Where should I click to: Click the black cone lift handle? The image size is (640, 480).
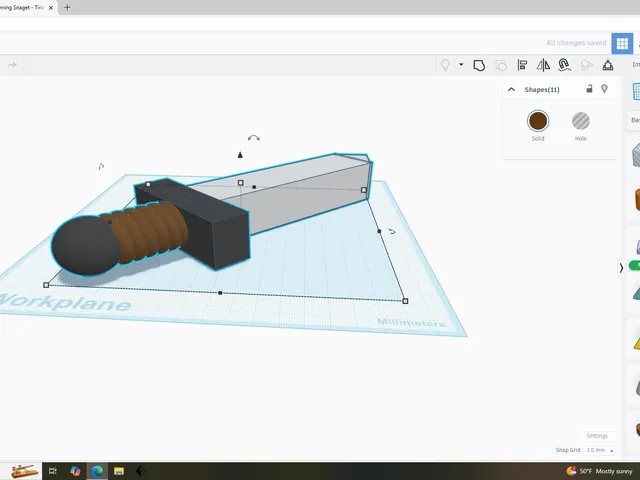(x=240, y=155)
